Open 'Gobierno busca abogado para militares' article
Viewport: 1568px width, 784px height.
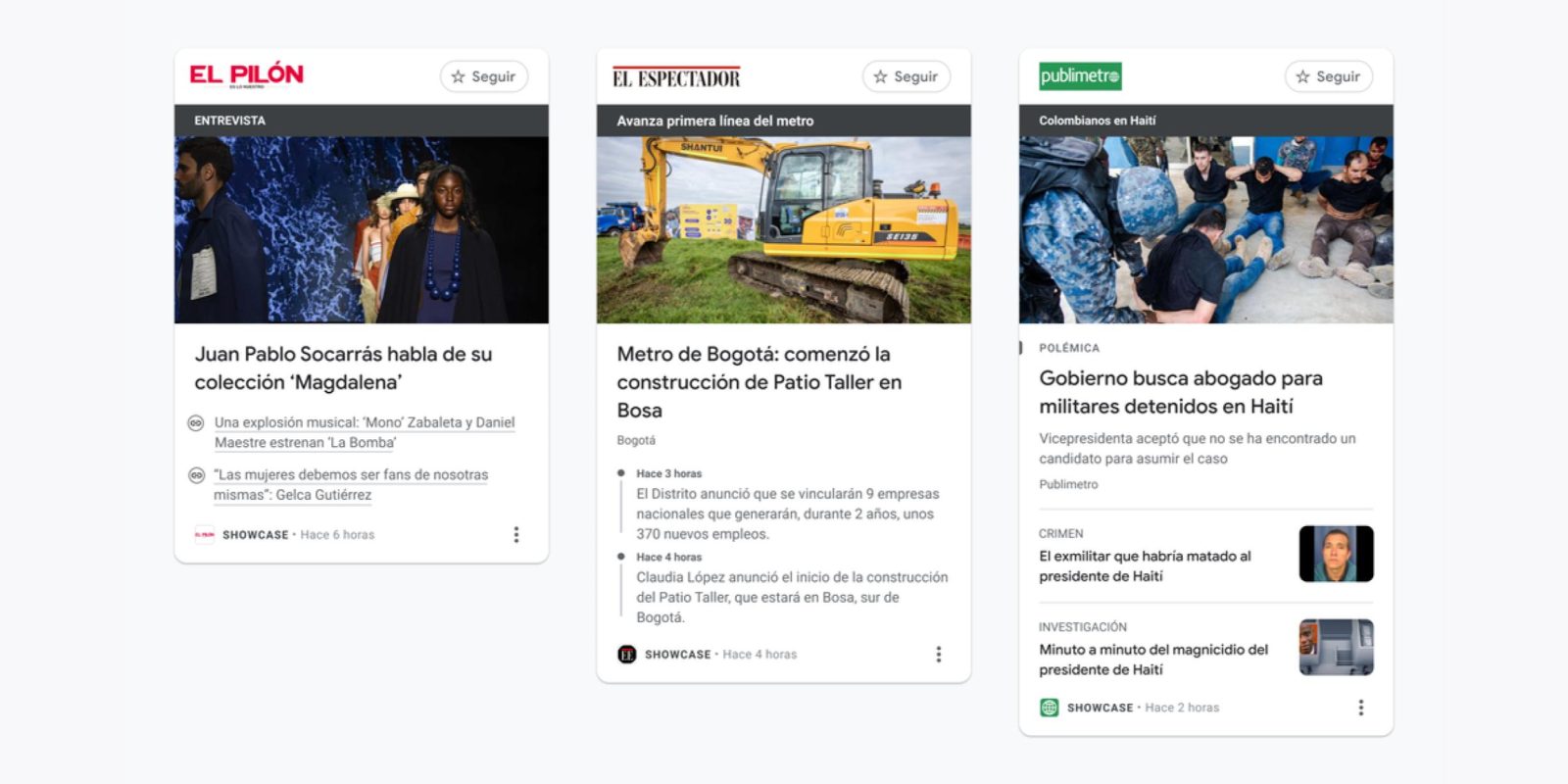click(1181, 391)
